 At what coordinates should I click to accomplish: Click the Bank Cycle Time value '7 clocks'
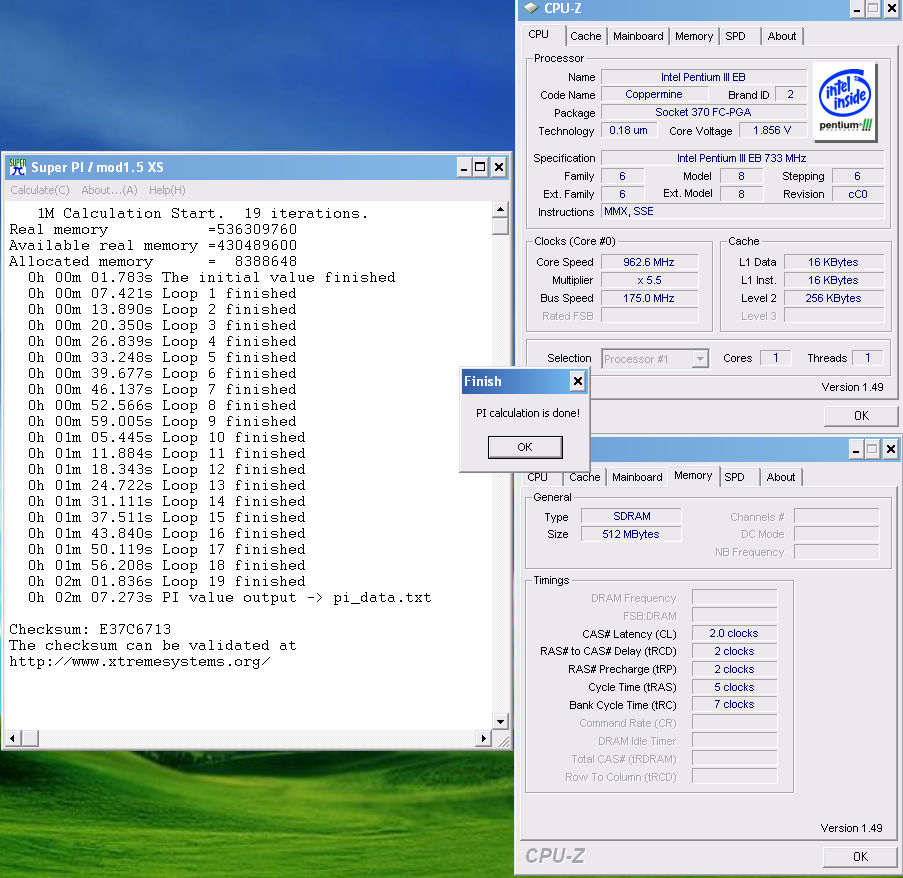coord(734,705)
